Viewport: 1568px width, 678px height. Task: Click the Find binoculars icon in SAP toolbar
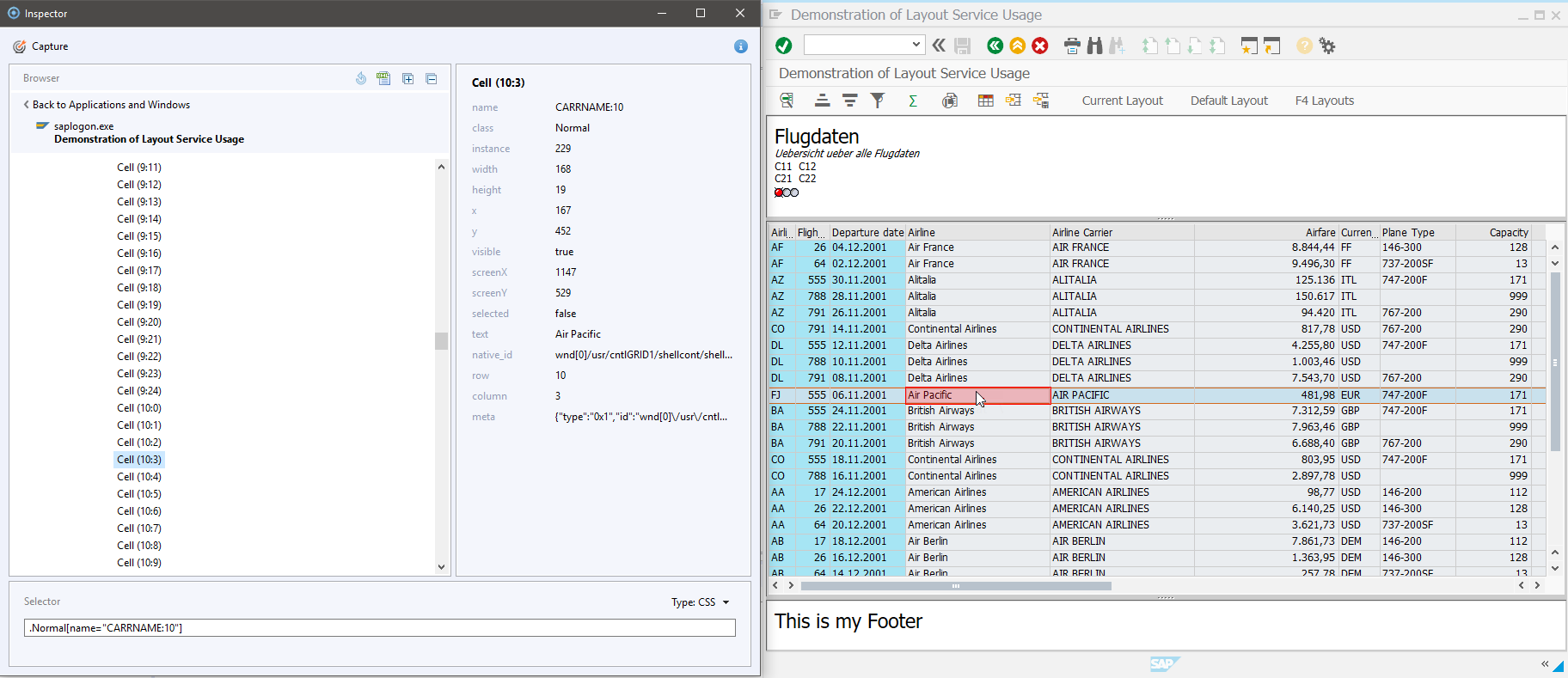(x=1094, y=46)
